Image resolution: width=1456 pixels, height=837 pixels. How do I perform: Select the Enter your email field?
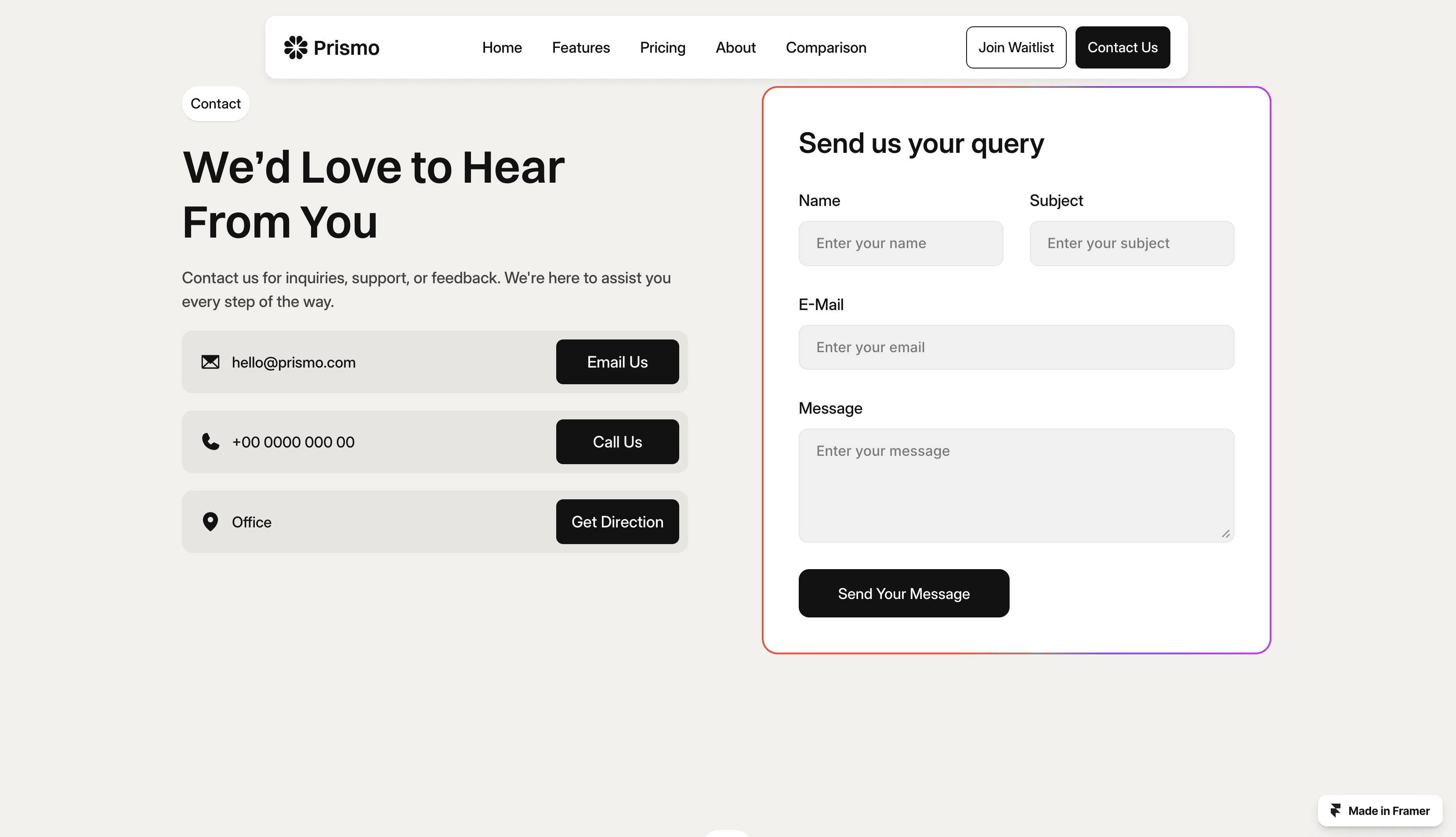pos(1015,347)
